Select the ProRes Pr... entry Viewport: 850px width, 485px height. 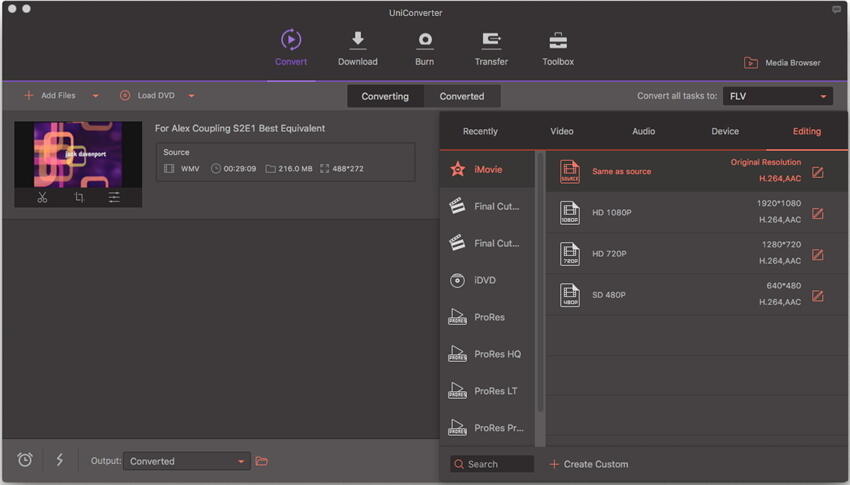click(x=487, y=428)
